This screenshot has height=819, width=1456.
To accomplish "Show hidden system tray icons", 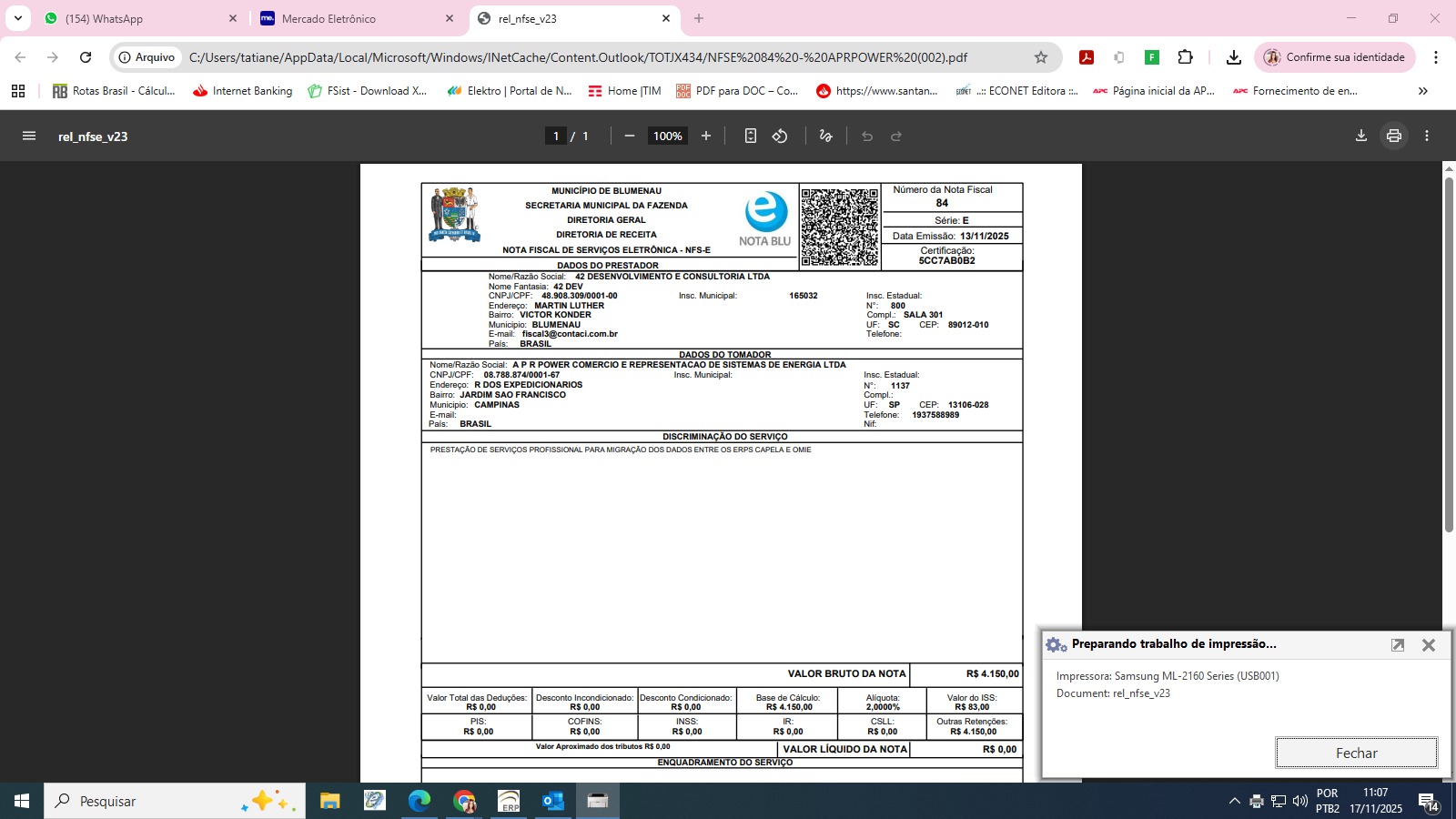I will (1234, 801).
